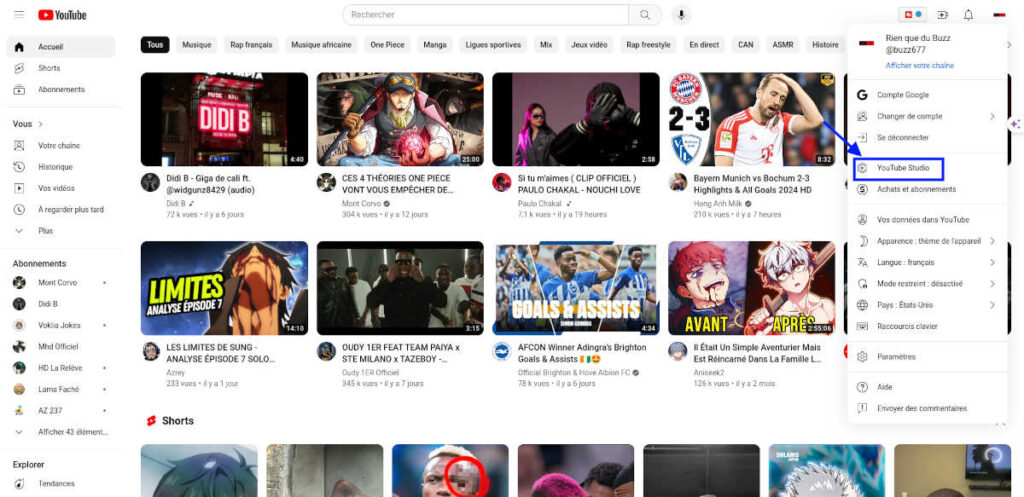Open the notifications bell
The height and width of the screenshot is (497, 1024).
click(968, 14)
